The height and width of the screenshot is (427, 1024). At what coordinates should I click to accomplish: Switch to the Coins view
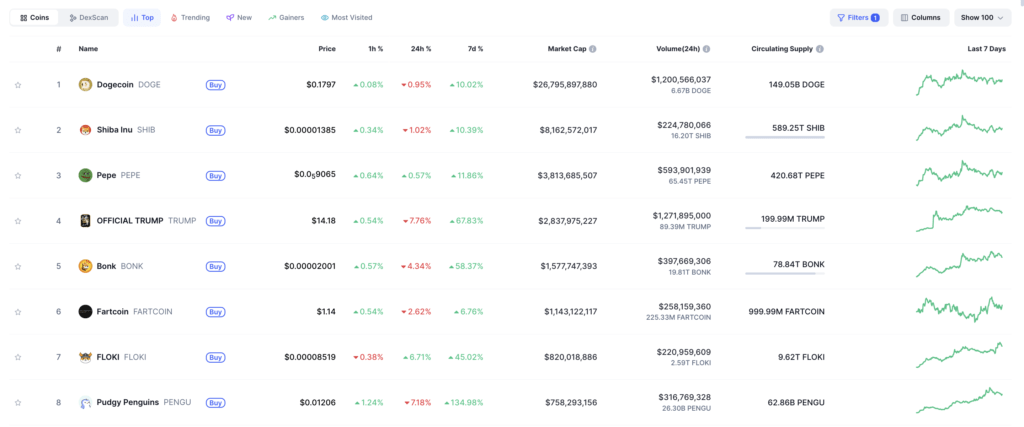click(35, 18)
